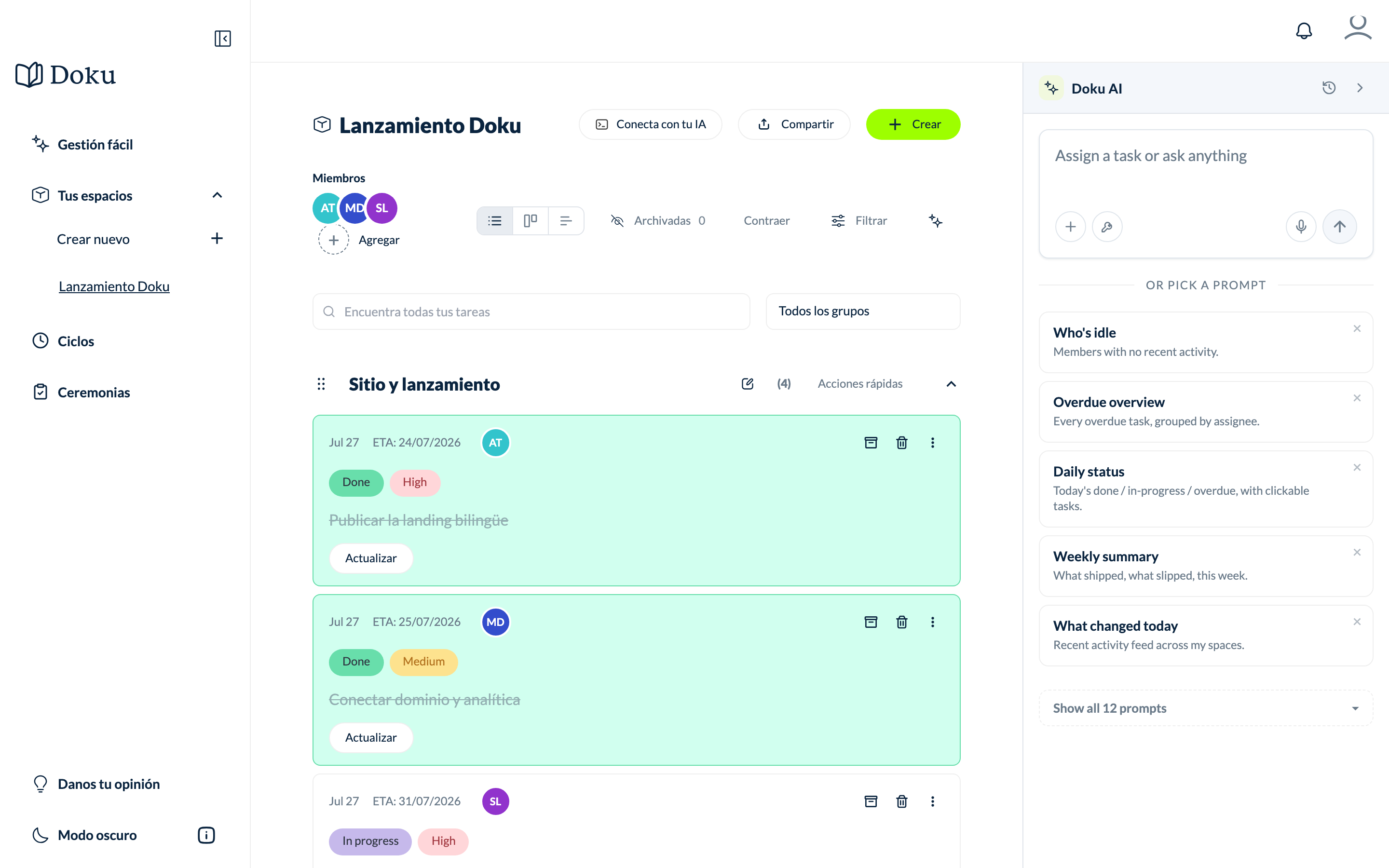The width and height of the screenshot is (1389, 868).
Task: Click wrench tools icon in Doku AI input
Action: tap(1106, 227)
